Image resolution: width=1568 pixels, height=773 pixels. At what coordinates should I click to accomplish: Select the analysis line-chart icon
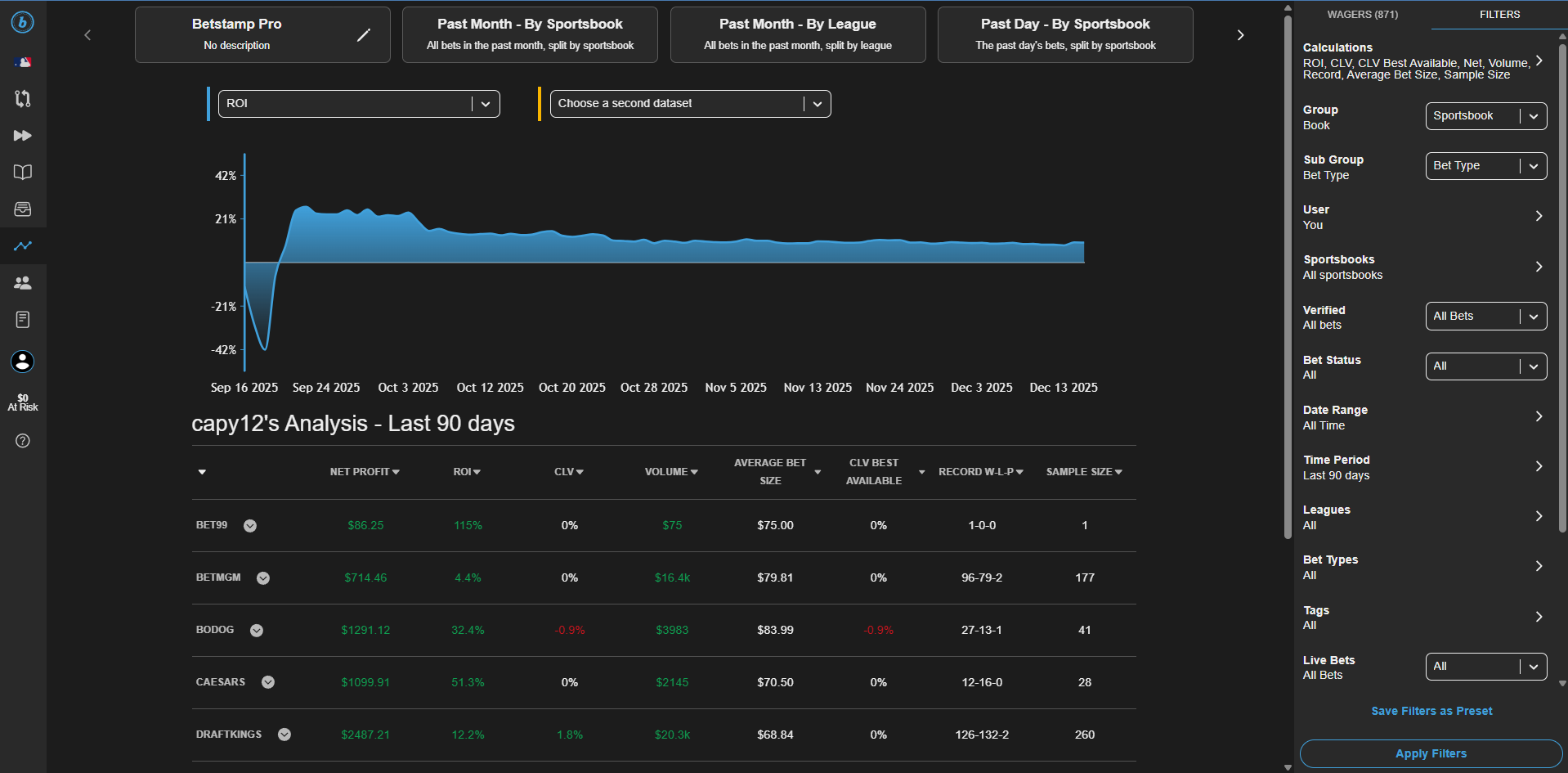click(x=22, y=245)
